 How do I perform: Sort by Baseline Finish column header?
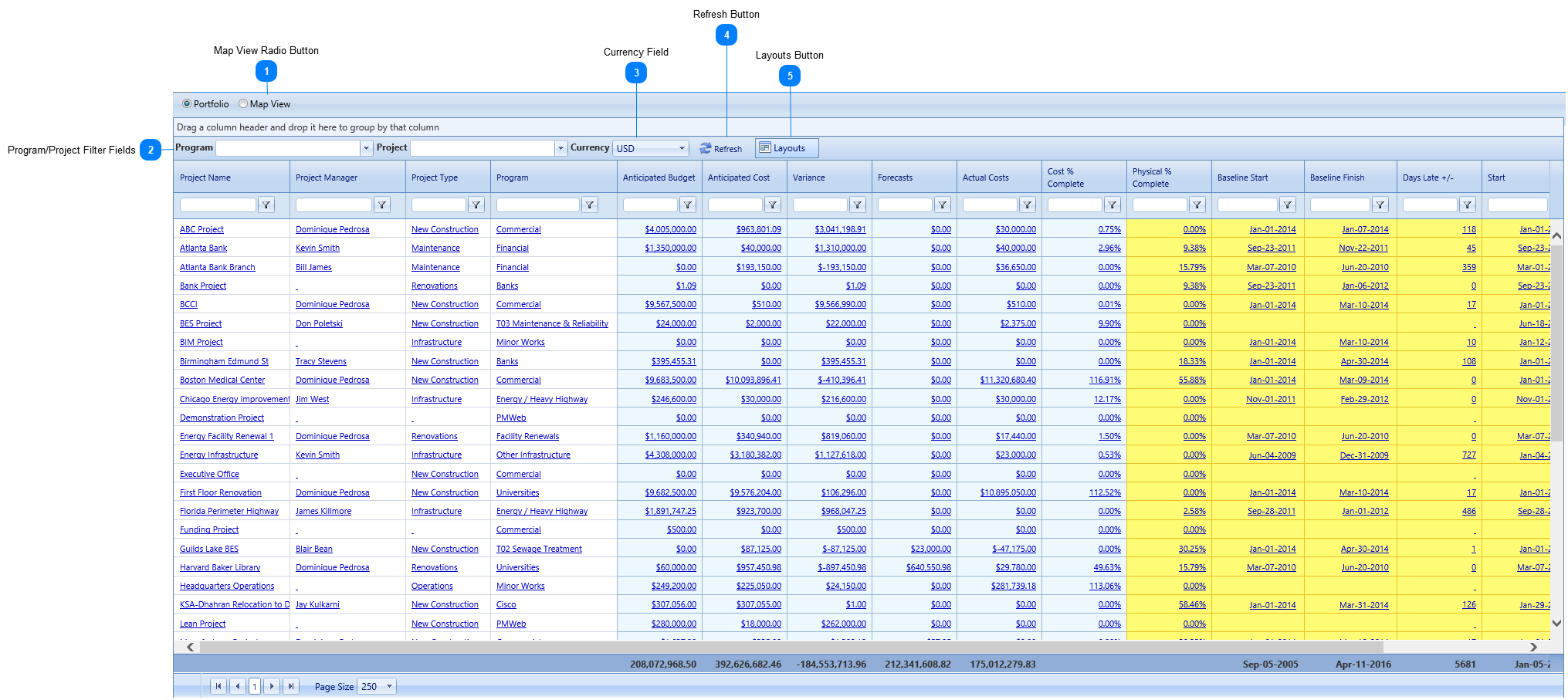pyautogui.click(x=1336, y=178)
